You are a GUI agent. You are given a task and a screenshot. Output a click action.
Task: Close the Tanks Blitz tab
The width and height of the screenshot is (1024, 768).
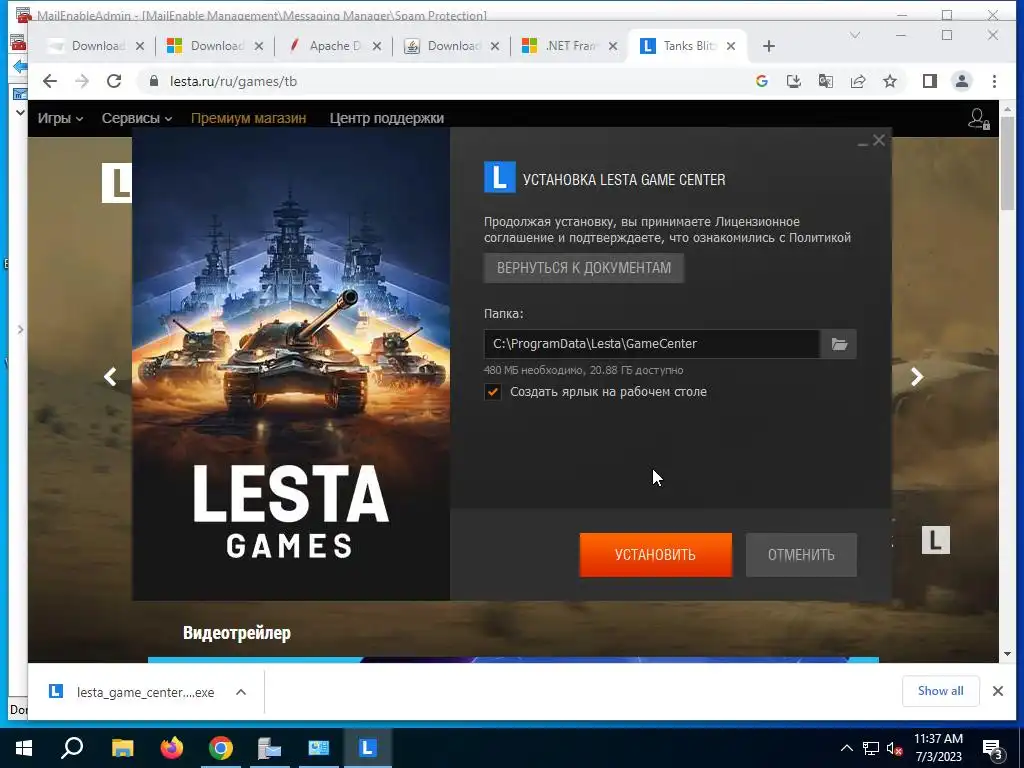(731, 46)
